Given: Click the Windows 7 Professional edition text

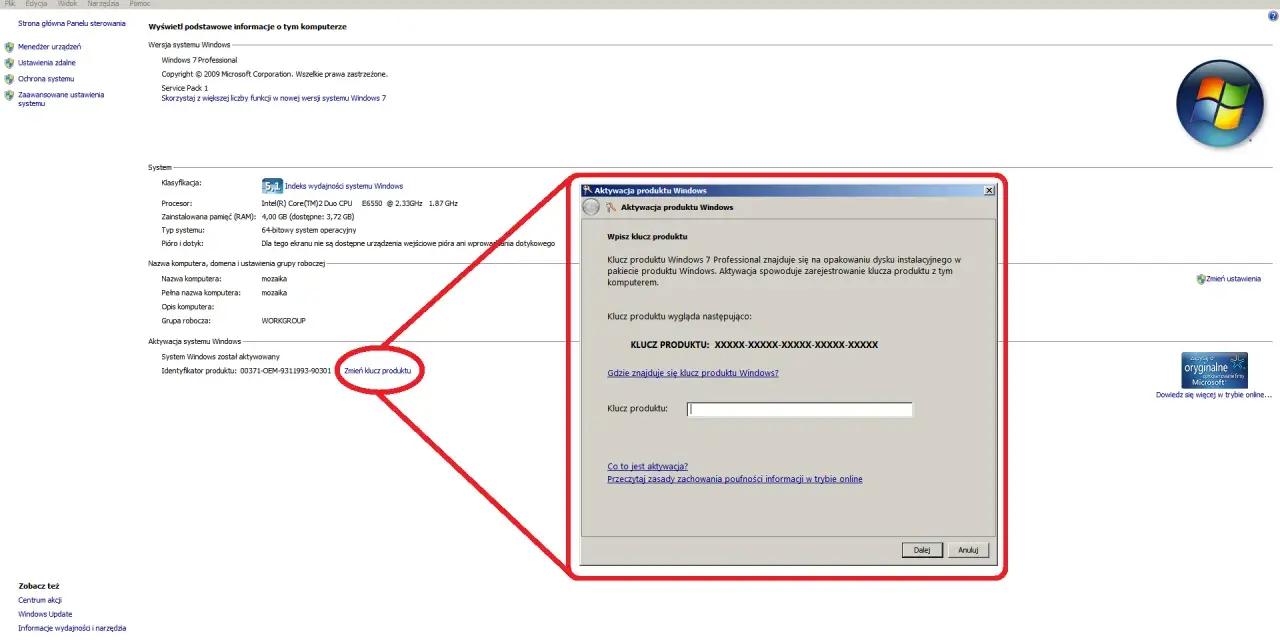Looking at the screenshot, I should [x=200, y=60].
